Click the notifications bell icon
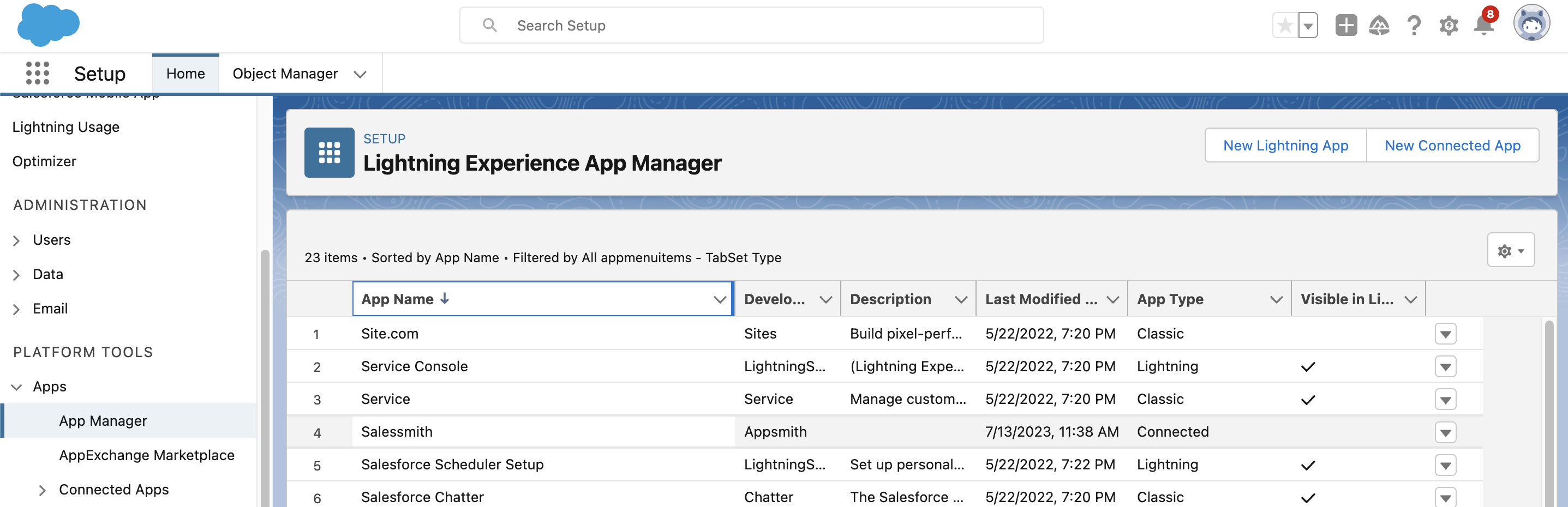 (x=1483, y=26)
